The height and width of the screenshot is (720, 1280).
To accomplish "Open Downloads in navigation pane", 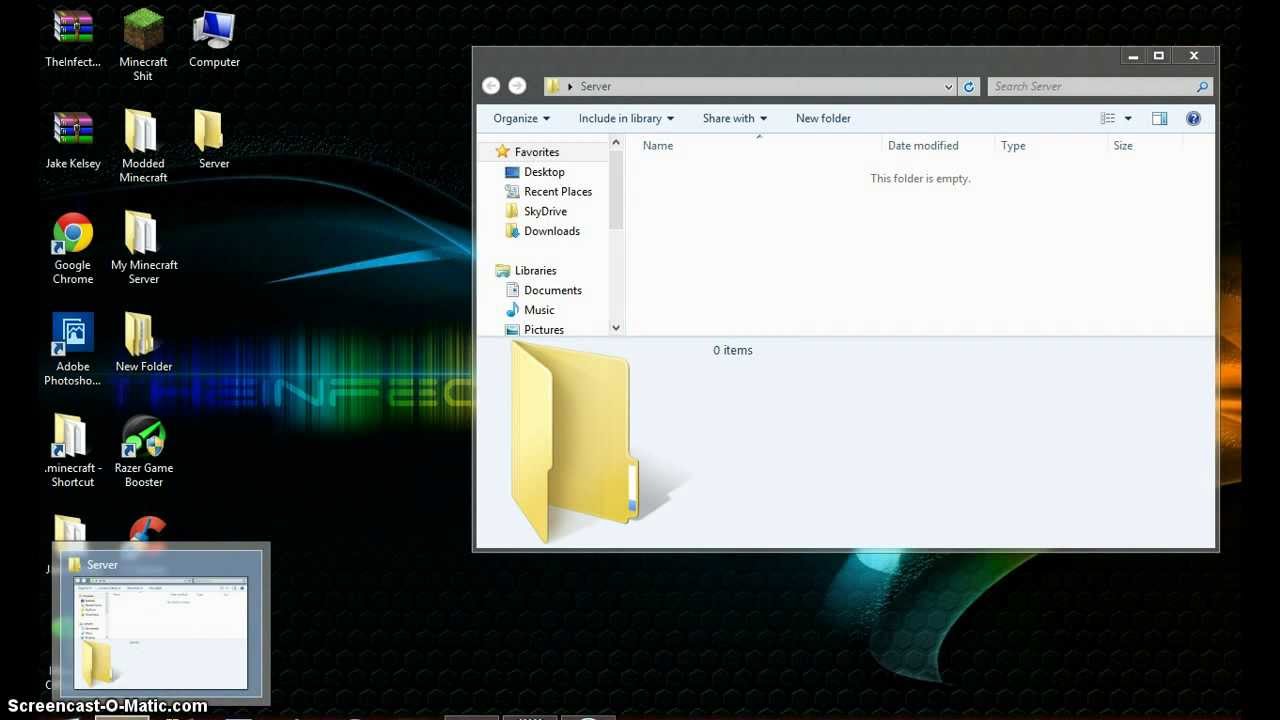I will (x=551, y=231).
